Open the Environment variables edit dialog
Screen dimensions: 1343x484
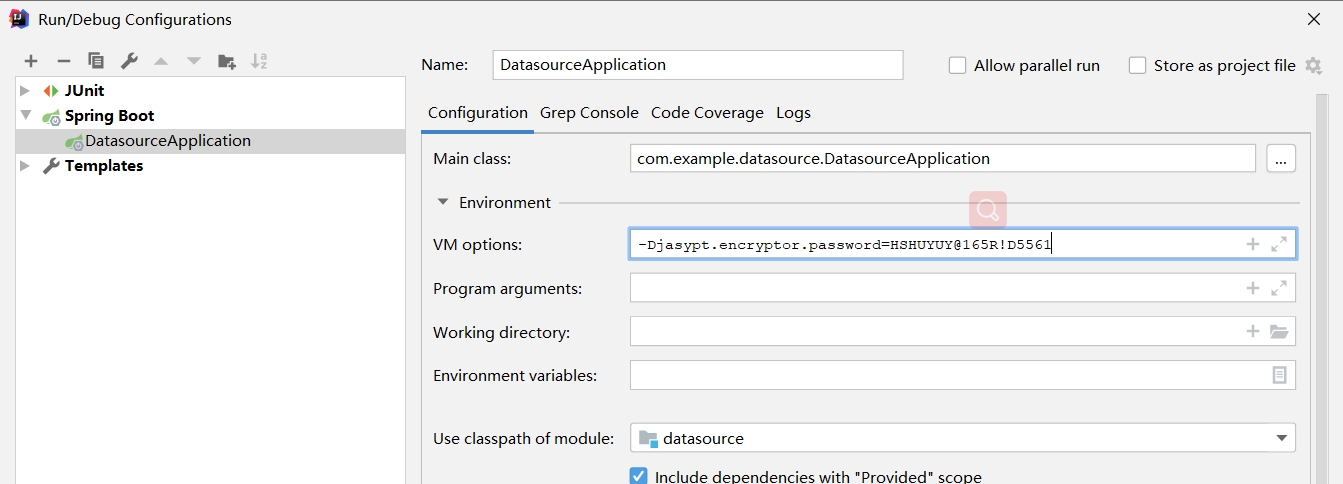pyautogui.click(x=1279, y=375)
